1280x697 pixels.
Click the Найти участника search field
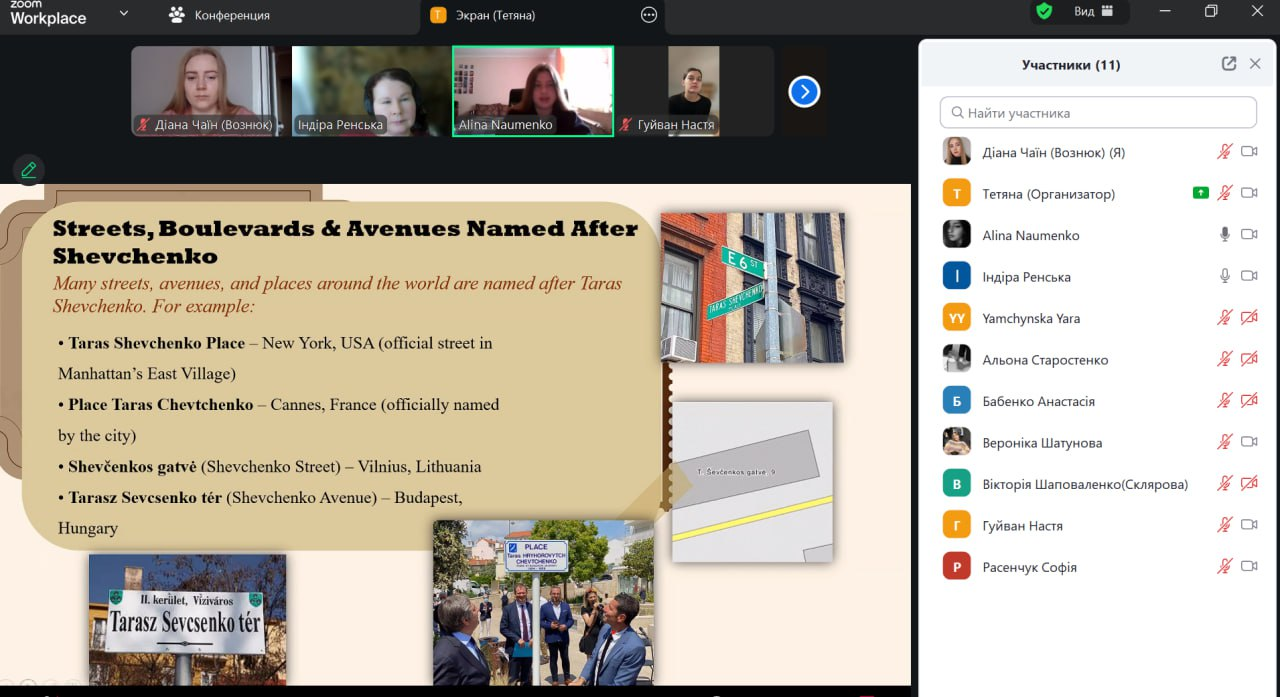[1098, 112]
